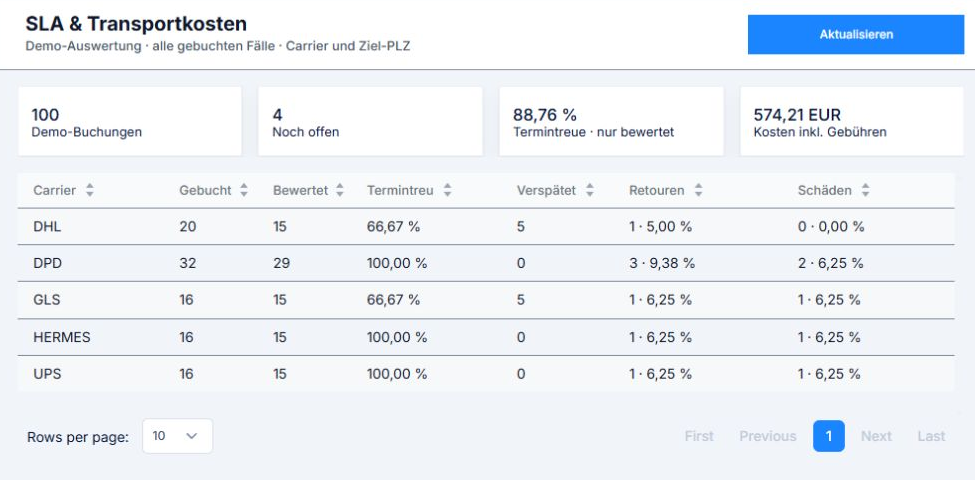The image size is (975, 480).
Task: Click the Bewertet column header label
Action: [300, 190]
